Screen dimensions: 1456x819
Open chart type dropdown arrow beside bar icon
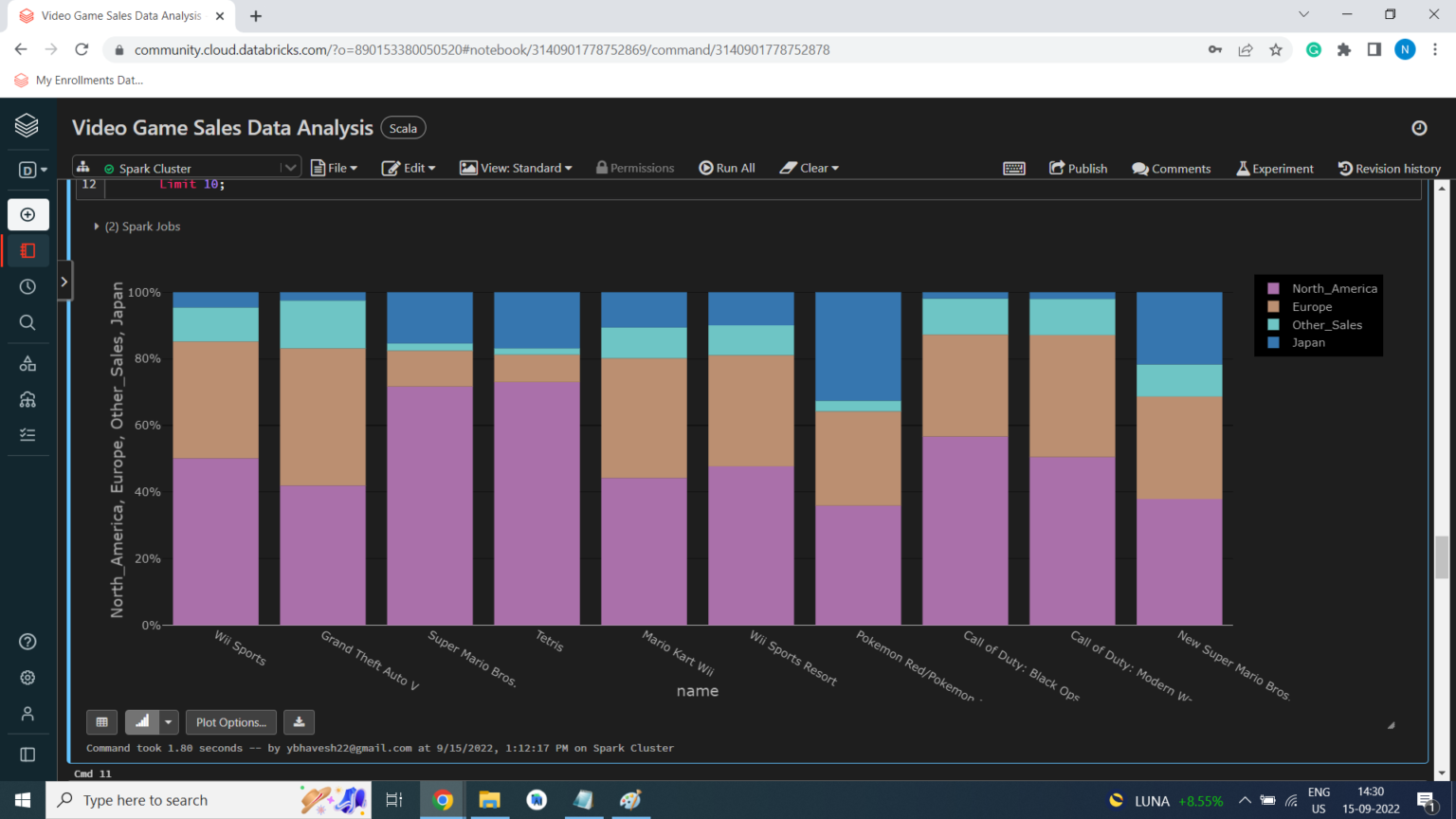click(x=169, y=722)
